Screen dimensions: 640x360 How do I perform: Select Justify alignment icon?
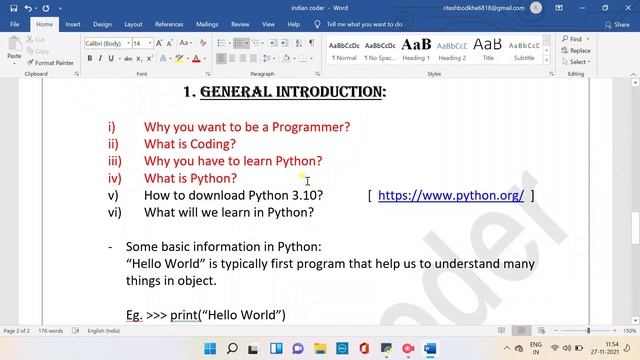click(x=253, y=58)
